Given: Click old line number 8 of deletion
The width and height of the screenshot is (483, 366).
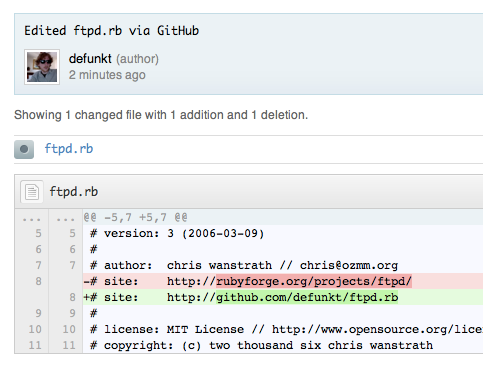Looking at the screenshot, I should coord(38,281).
